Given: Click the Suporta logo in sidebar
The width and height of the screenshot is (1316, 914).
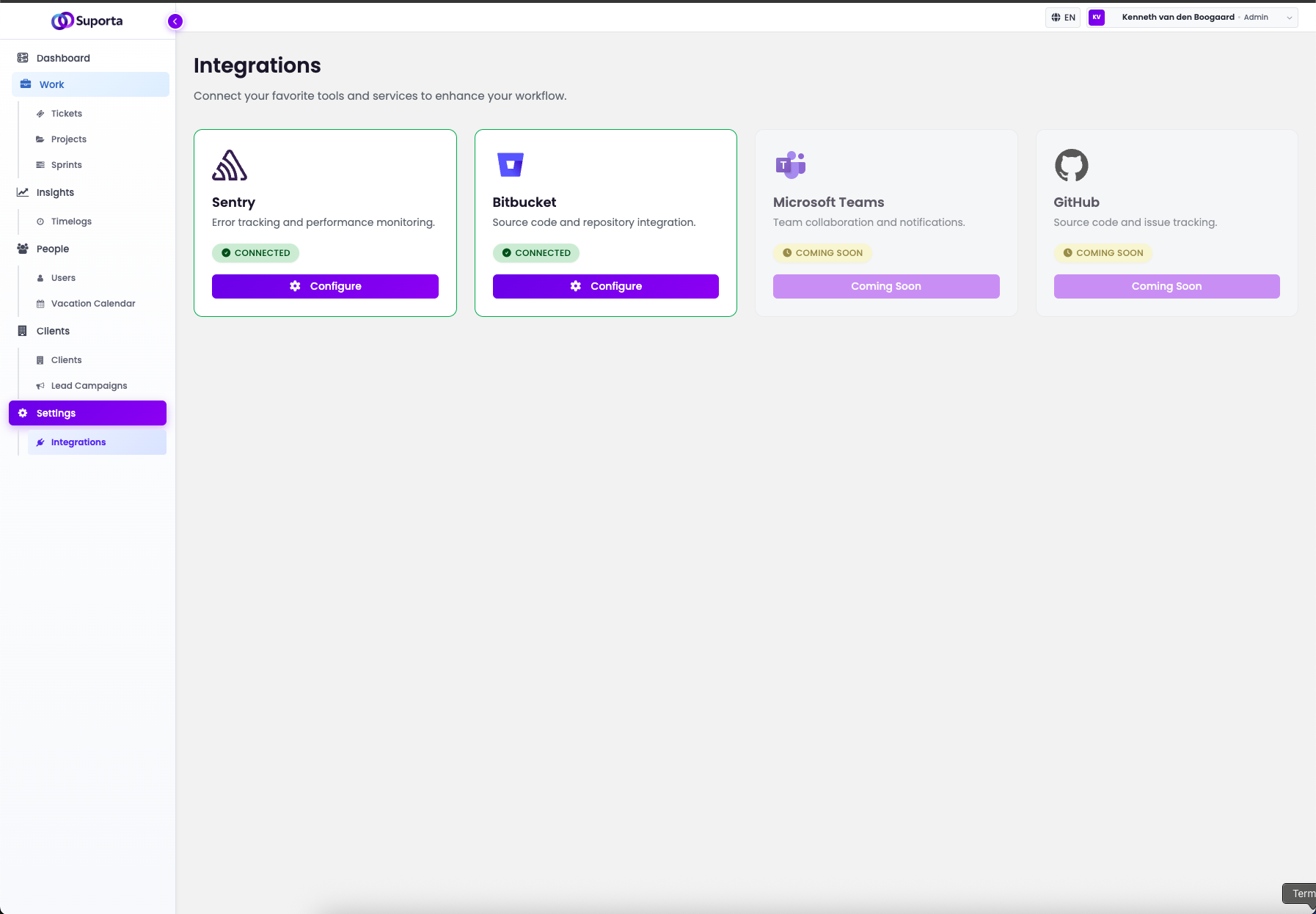Looking at the screenshot, I should pyautogui.click(x=87, y=21).
